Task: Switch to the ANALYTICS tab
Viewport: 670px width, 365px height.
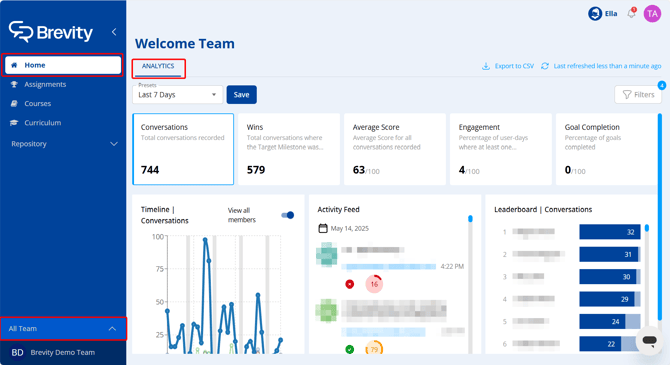Action: [x=158, y=67]
